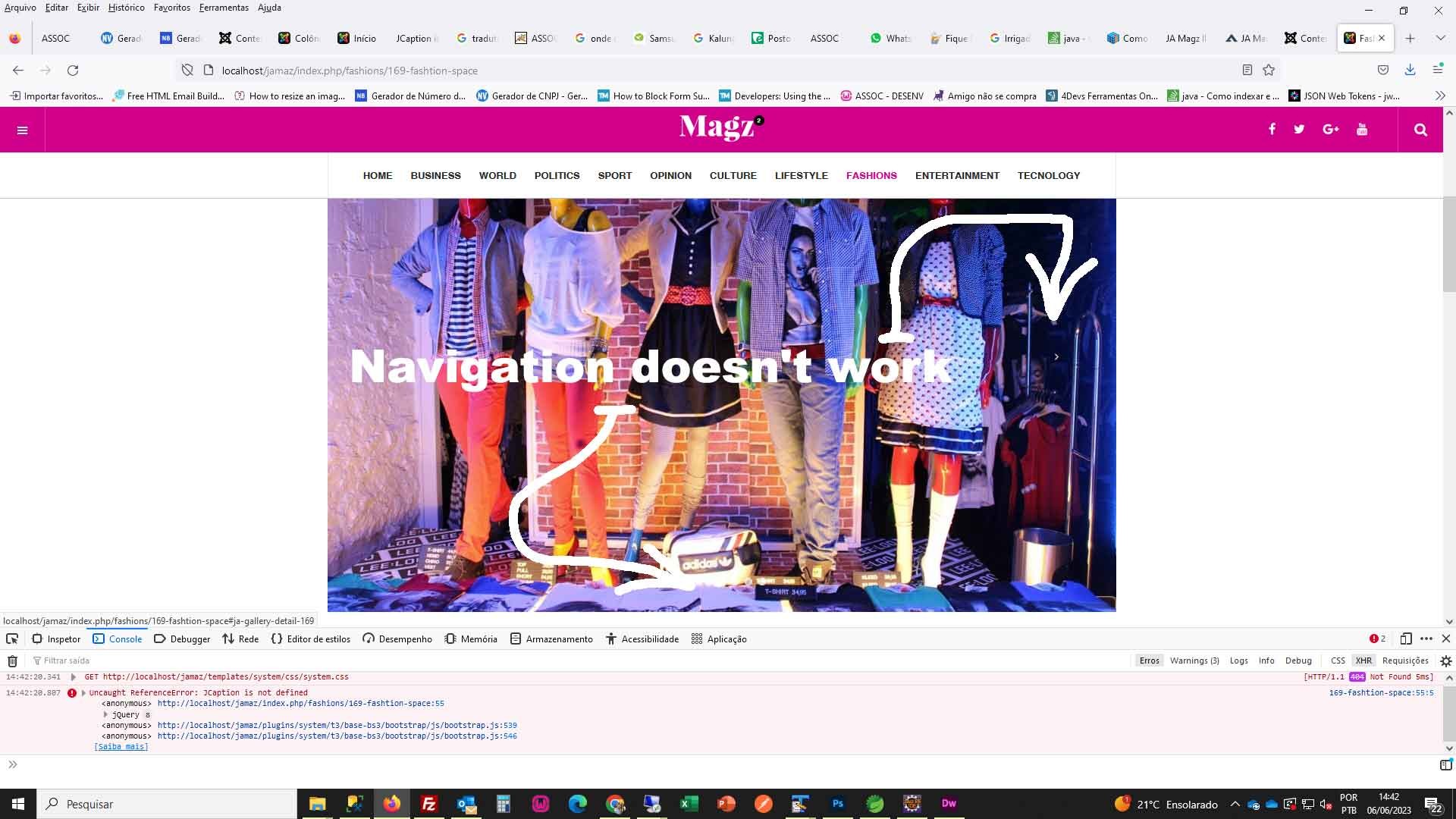
Task: Click the Filtrar saída filter field
Action: (x=67, y=661)
